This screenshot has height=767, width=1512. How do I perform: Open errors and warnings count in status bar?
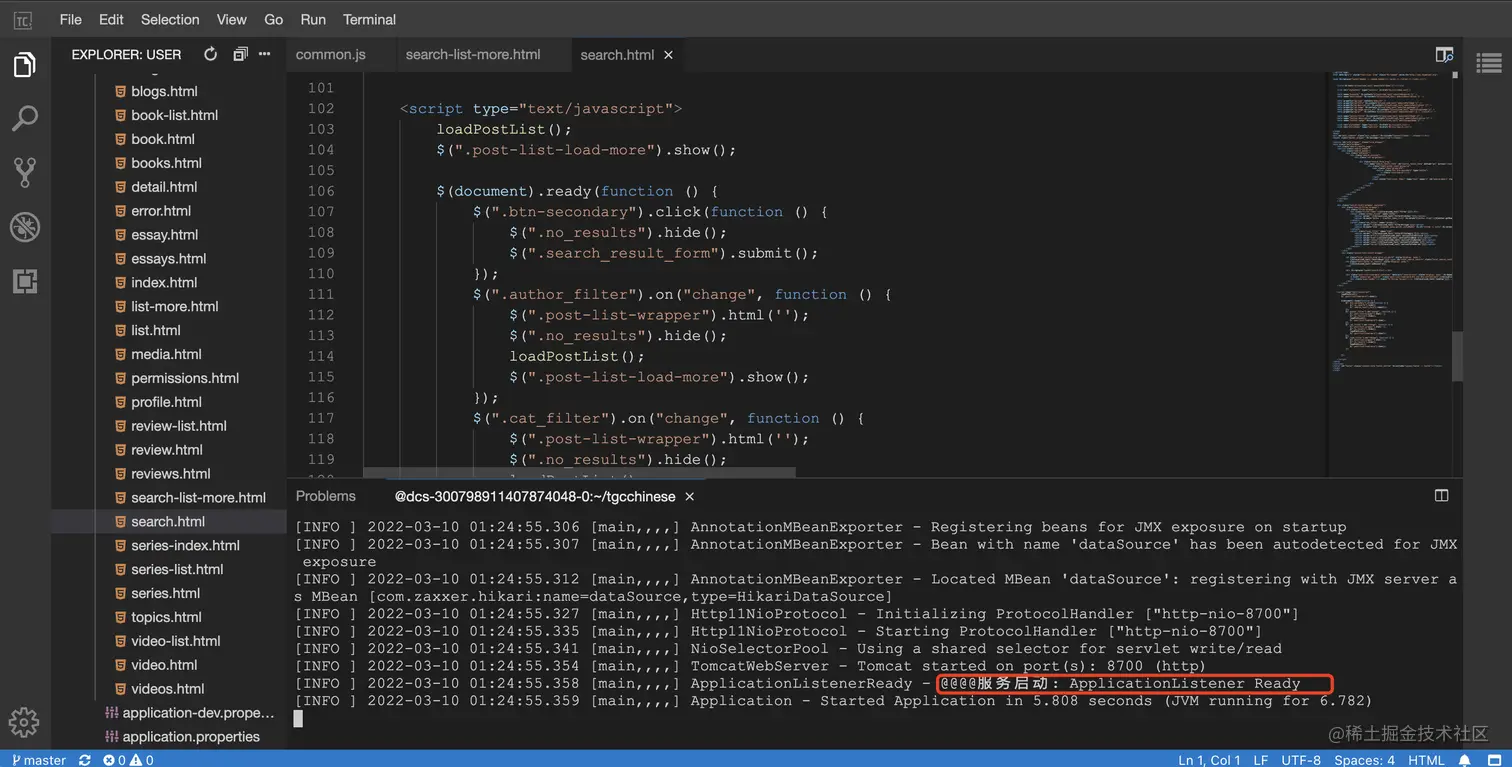128,760
